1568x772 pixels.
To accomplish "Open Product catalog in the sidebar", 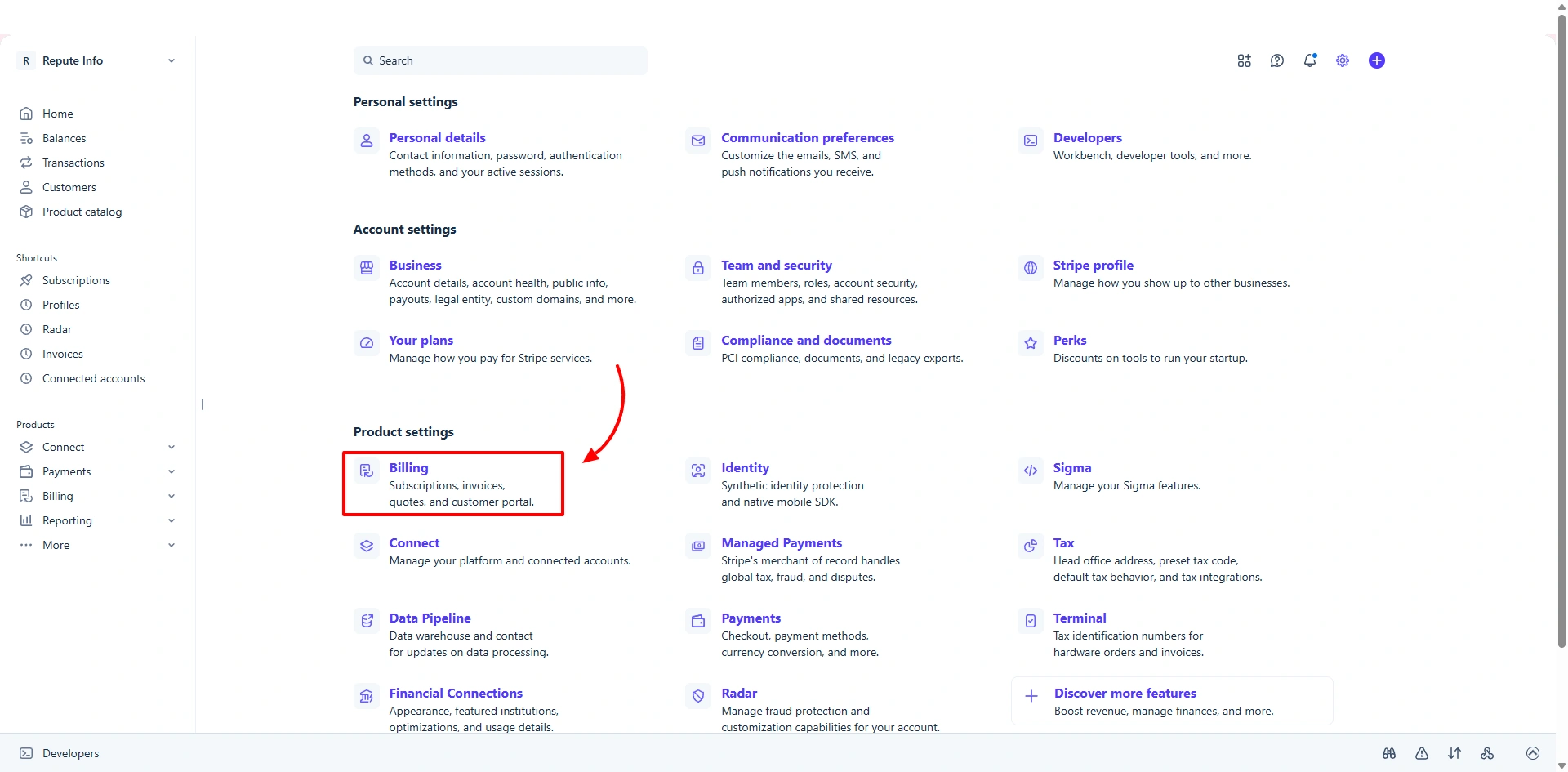I will tap(82, 212).
